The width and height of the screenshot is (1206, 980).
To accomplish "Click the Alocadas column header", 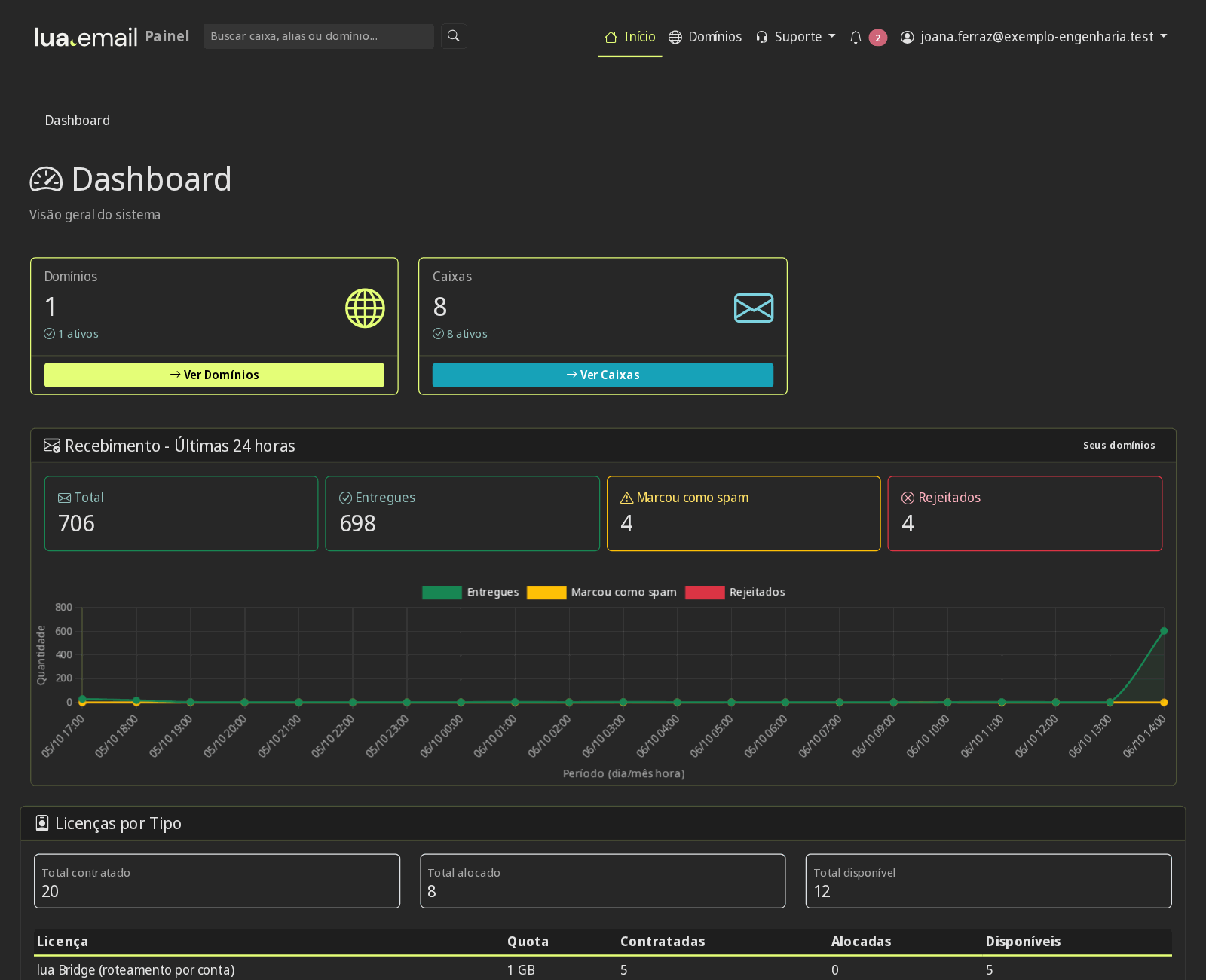I will 862,942.
